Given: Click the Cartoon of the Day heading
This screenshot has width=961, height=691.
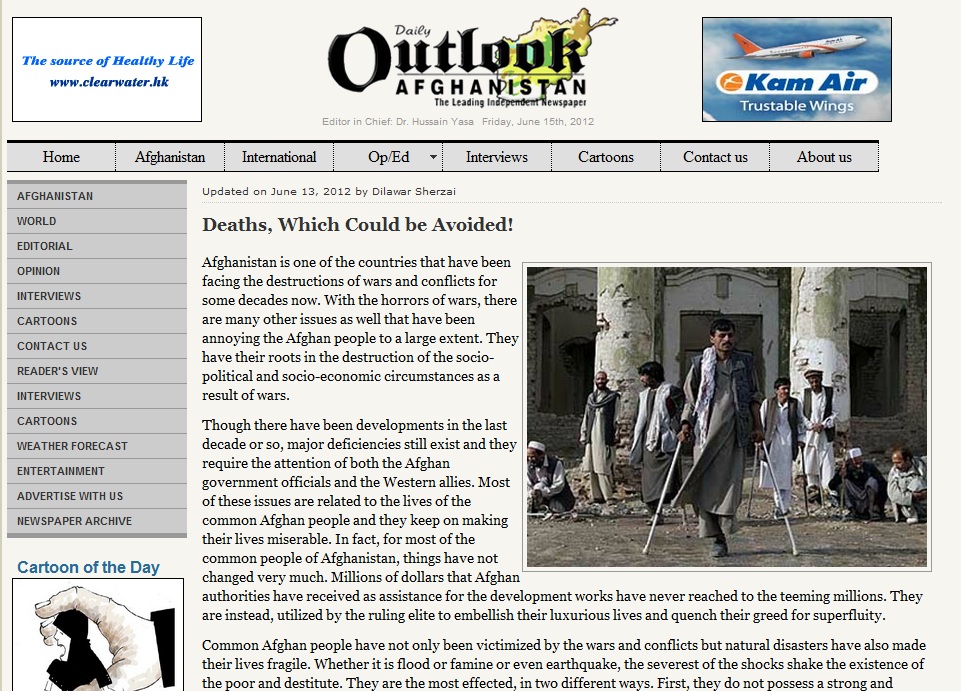Looking at the screenshot, I should coord(88,567).
